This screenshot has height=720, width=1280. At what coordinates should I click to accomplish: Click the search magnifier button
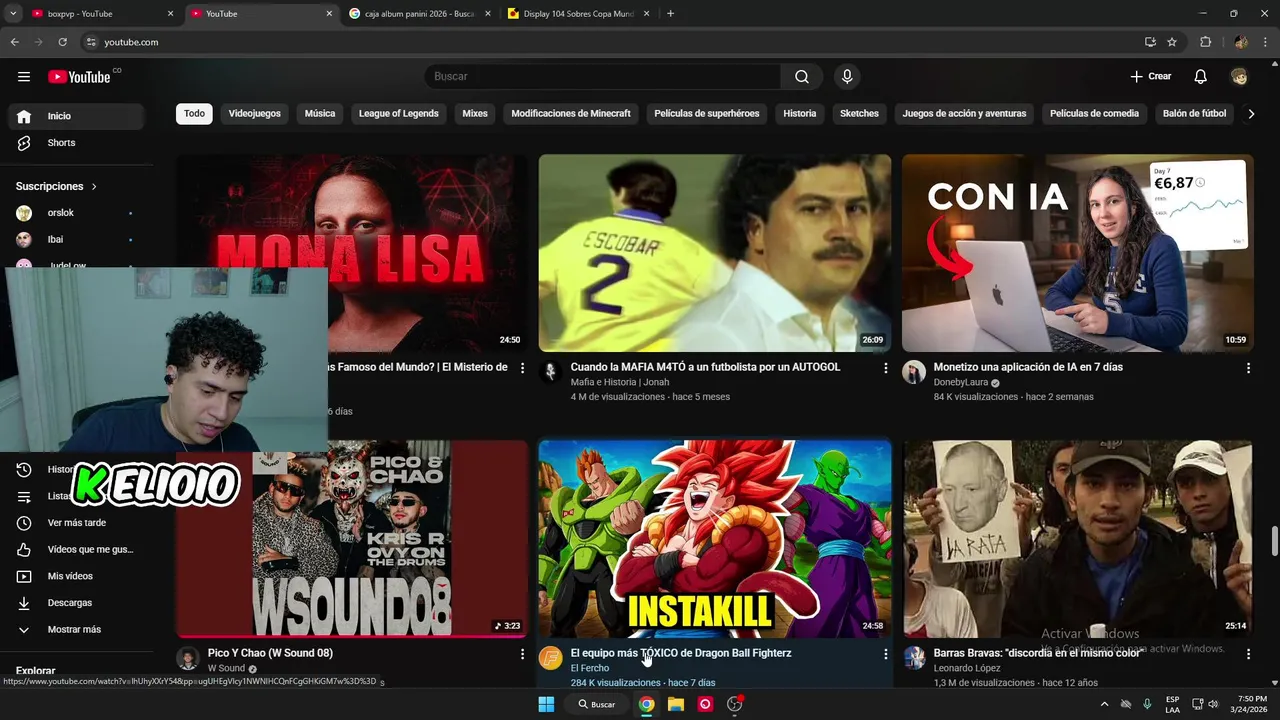(x=802, y=77)
